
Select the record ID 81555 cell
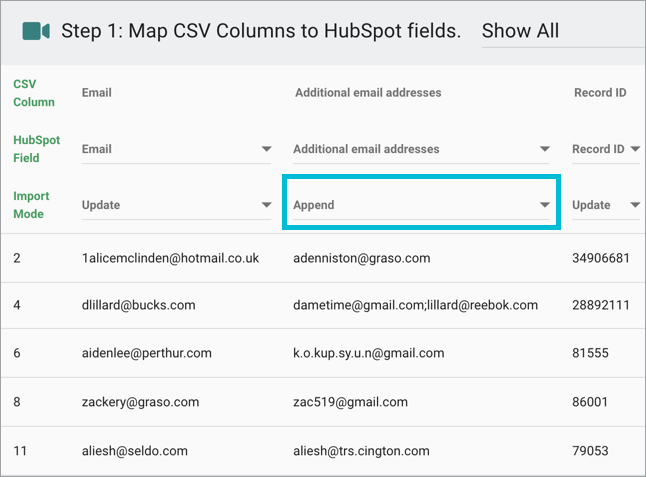tap(590, 353)
